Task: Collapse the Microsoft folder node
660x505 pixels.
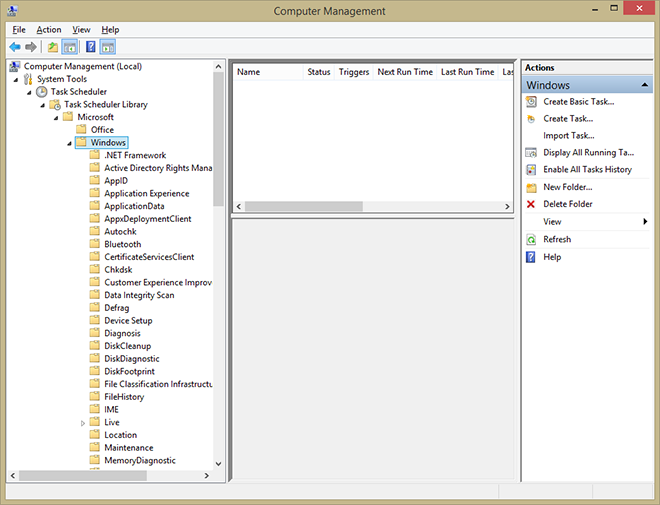Action: [56, 118]
